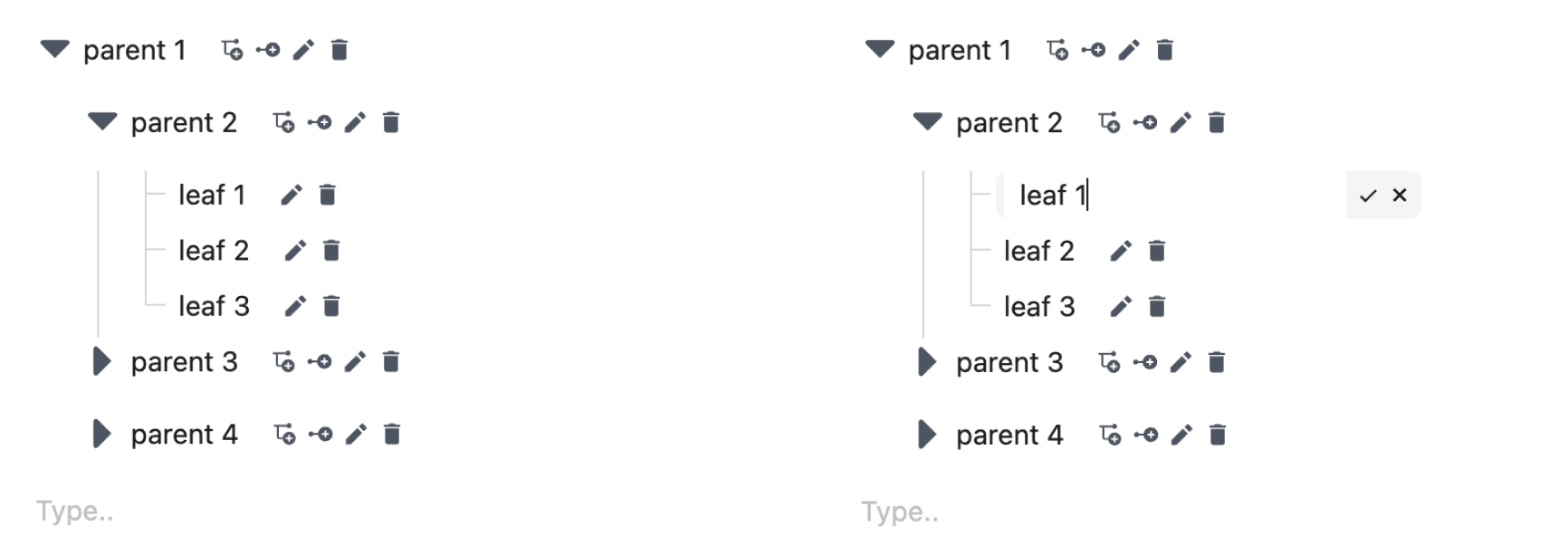Delete leaf 3 with the trash icon
1568x555 pixels.
click(x=330, y=306)
